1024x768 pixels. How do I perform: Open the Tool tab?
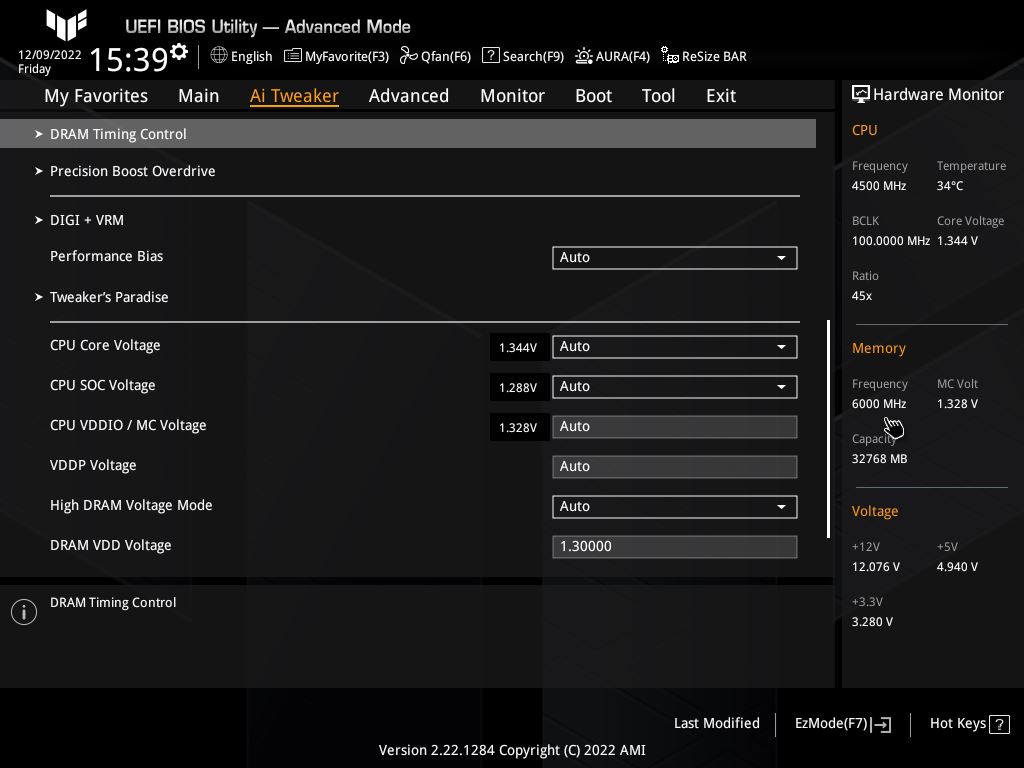658,96
